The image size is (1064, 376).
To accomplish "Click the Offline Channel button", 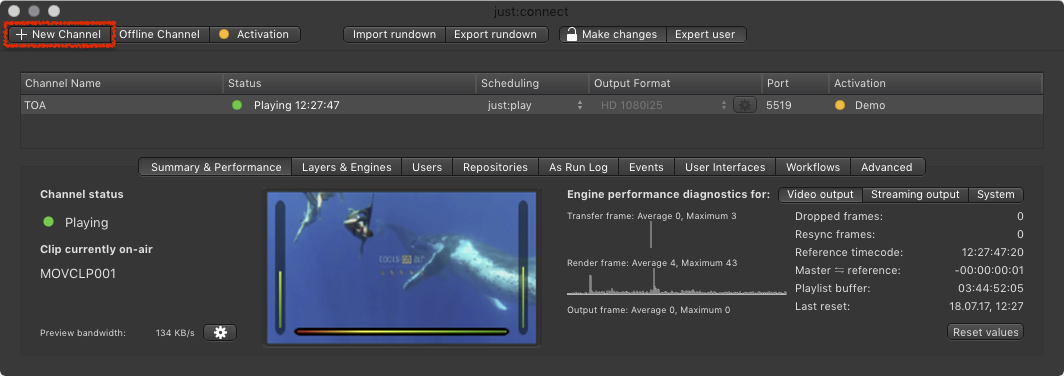I will tap(159, 34).
